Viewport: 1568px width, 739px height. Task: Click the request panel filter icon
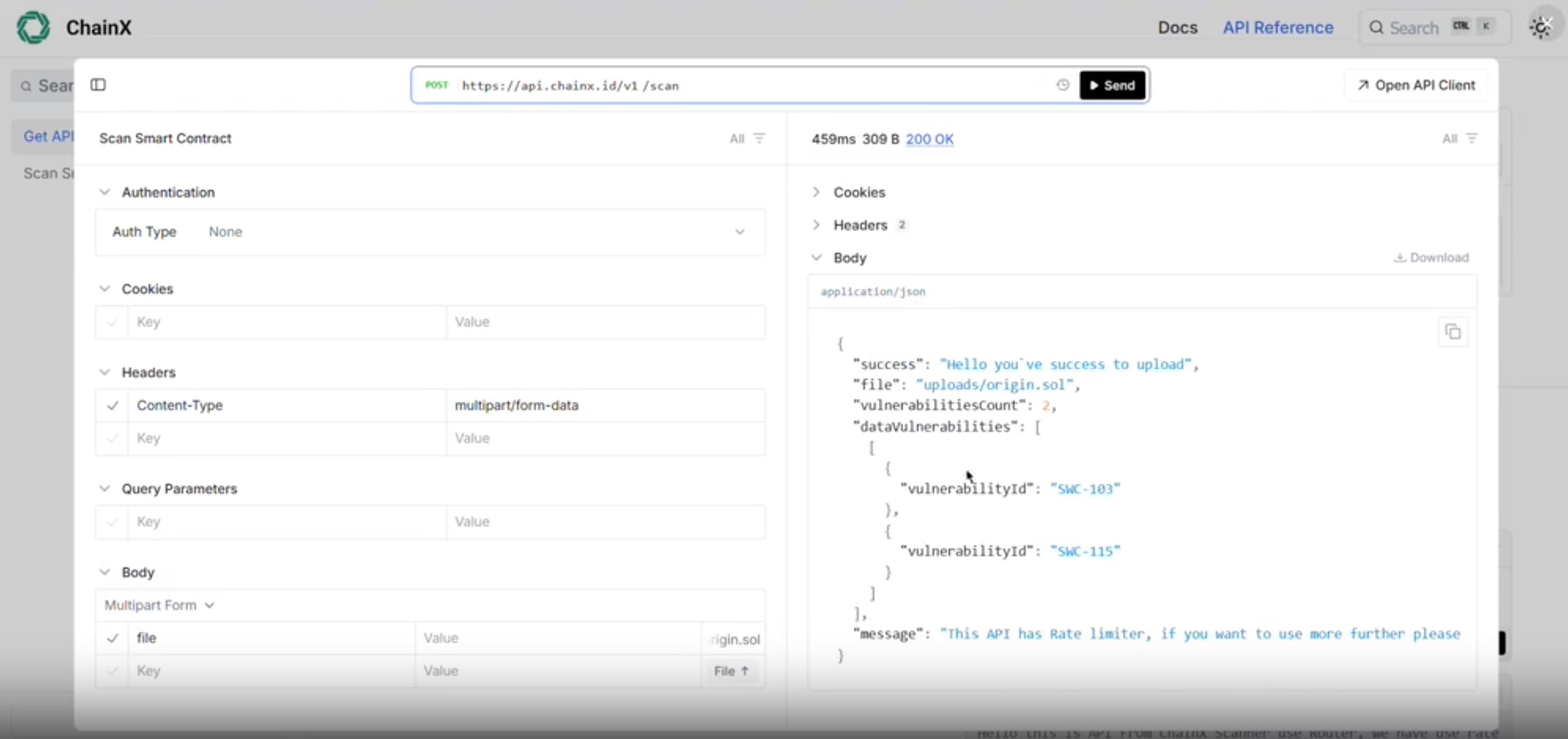(759, 139)
